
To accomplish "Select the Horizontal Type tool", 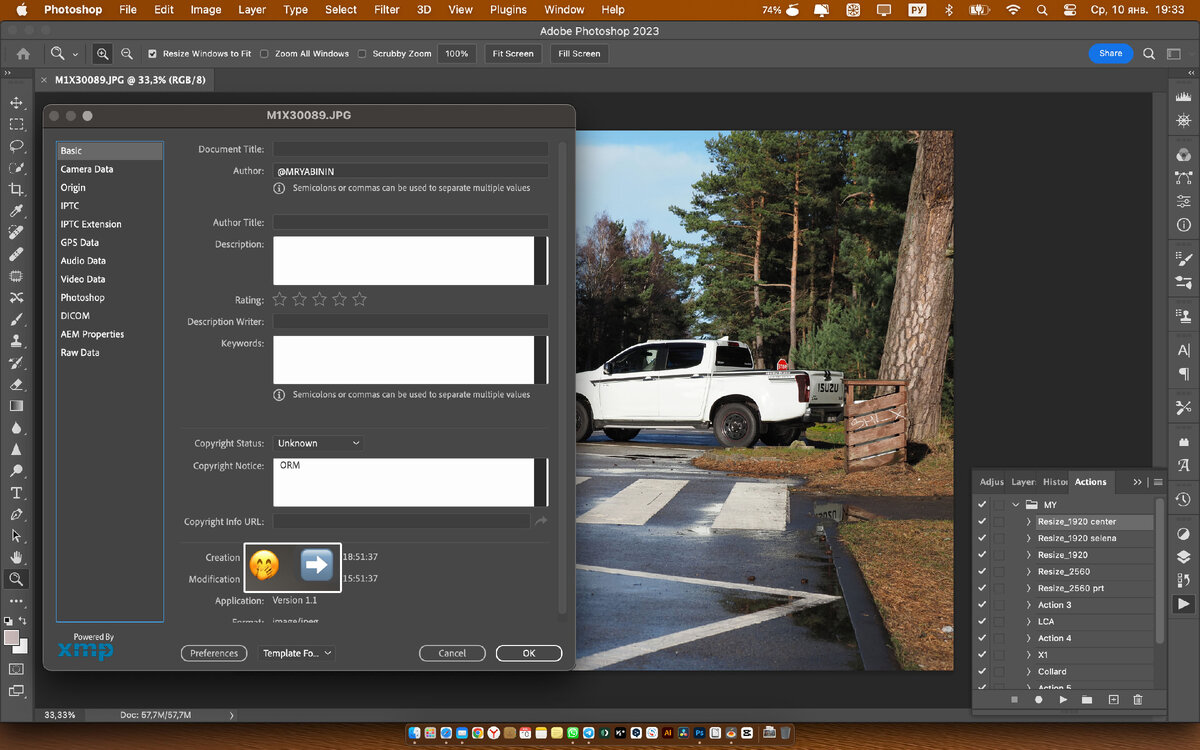I will [x=16, y=493].
